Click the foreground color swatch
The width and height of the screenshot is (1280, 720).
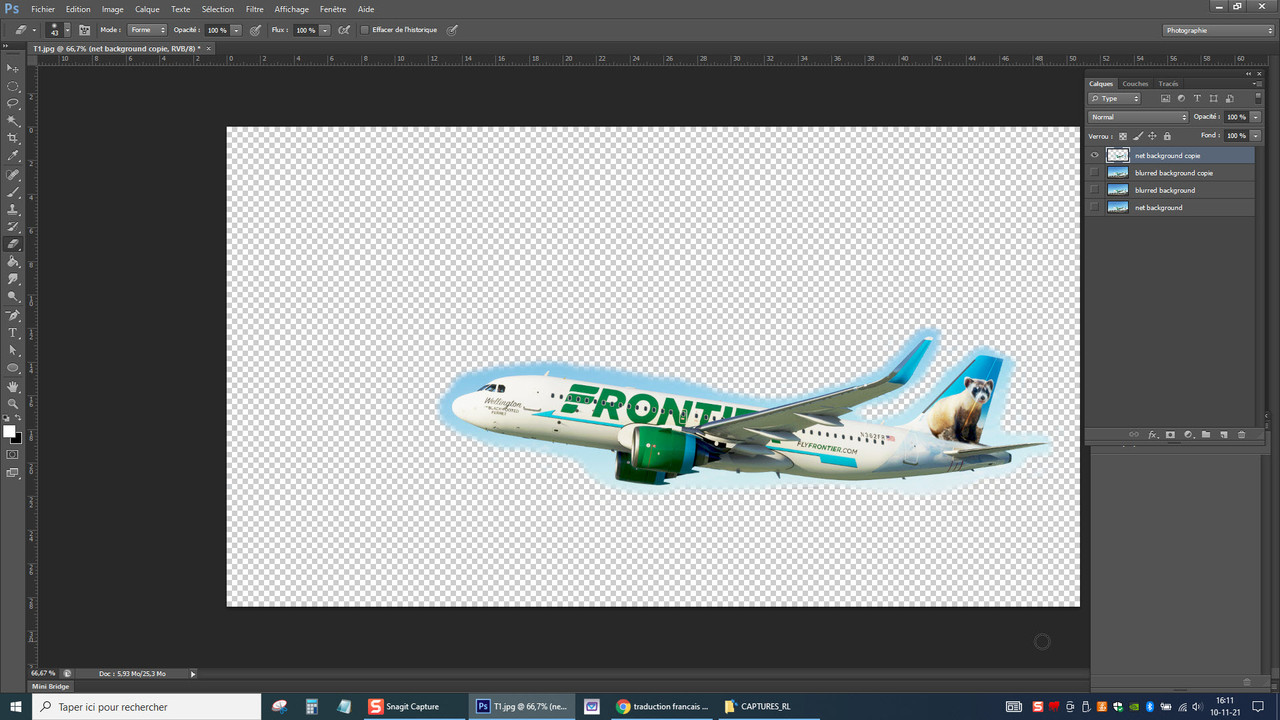[9, 432]
